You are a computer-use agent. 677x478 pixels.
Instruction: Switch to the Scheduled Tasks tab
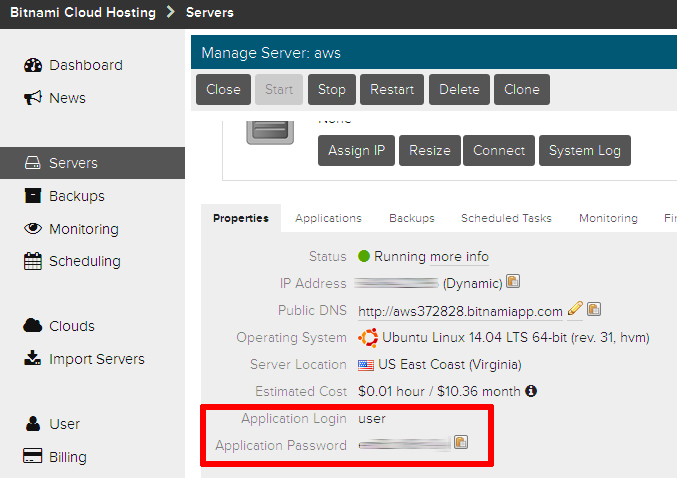tap(506, 218)
